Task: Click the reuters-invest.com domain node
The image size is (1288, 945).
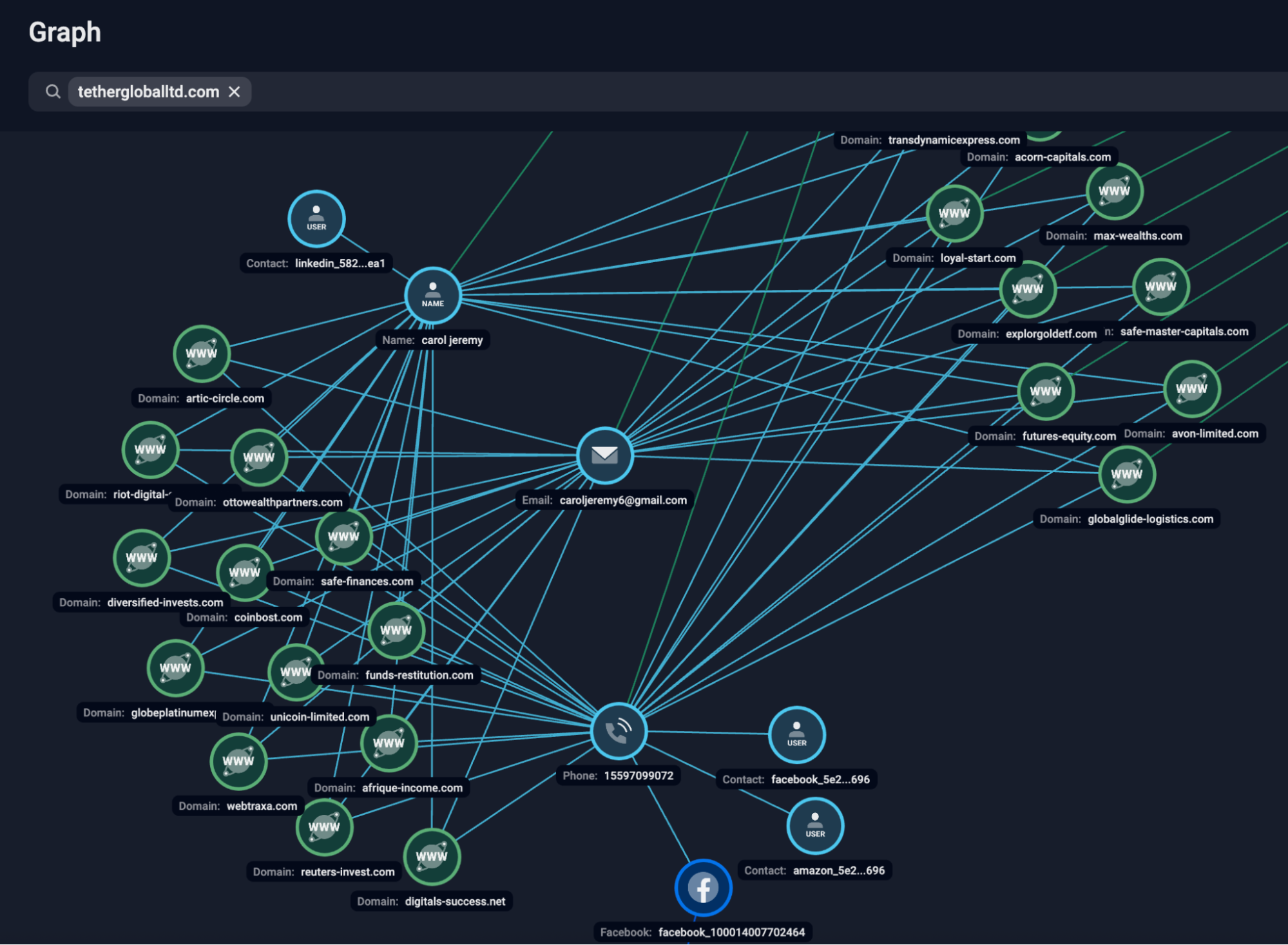Action: click(x=324, y=827)
